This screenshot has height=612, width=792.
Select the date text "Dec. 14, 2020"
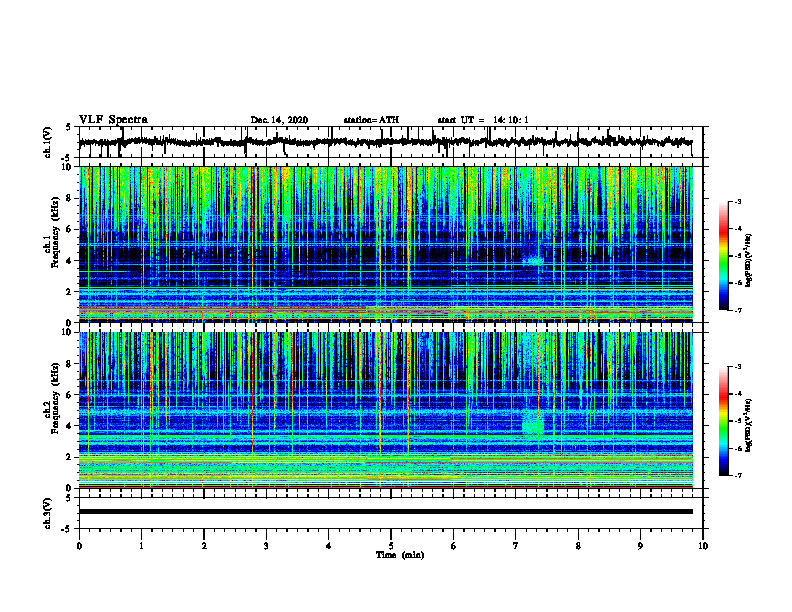tap(279, 120)
